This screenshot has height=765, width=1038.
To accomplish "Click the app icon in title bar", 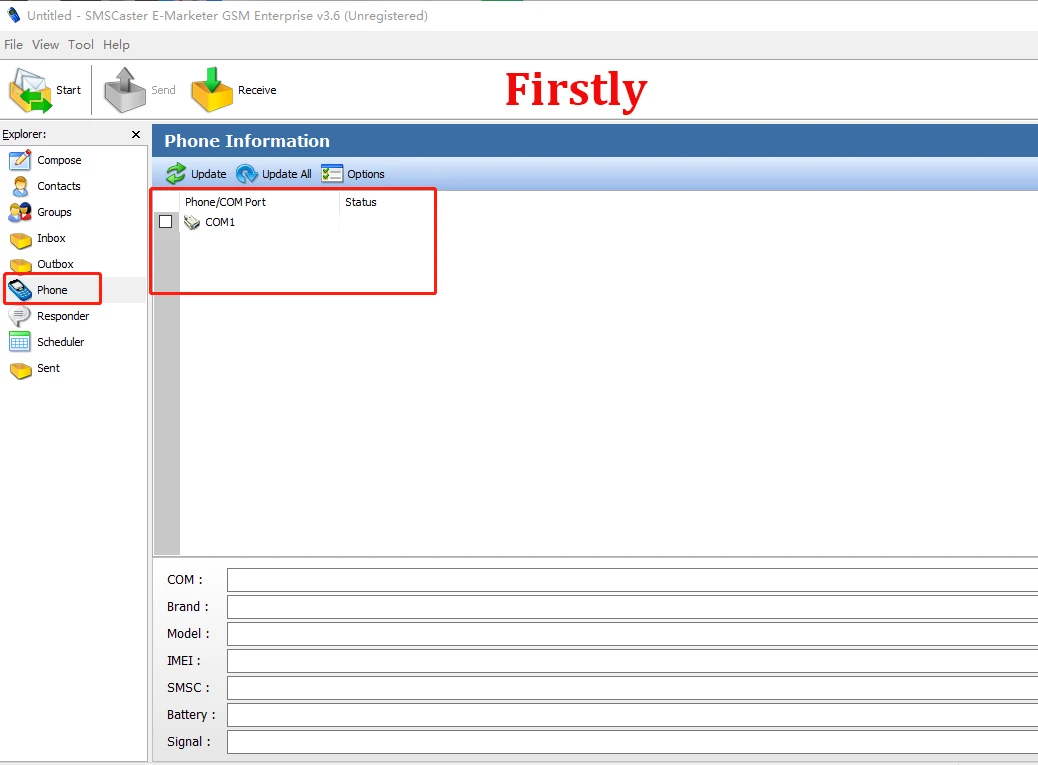I will click(13, 15).
